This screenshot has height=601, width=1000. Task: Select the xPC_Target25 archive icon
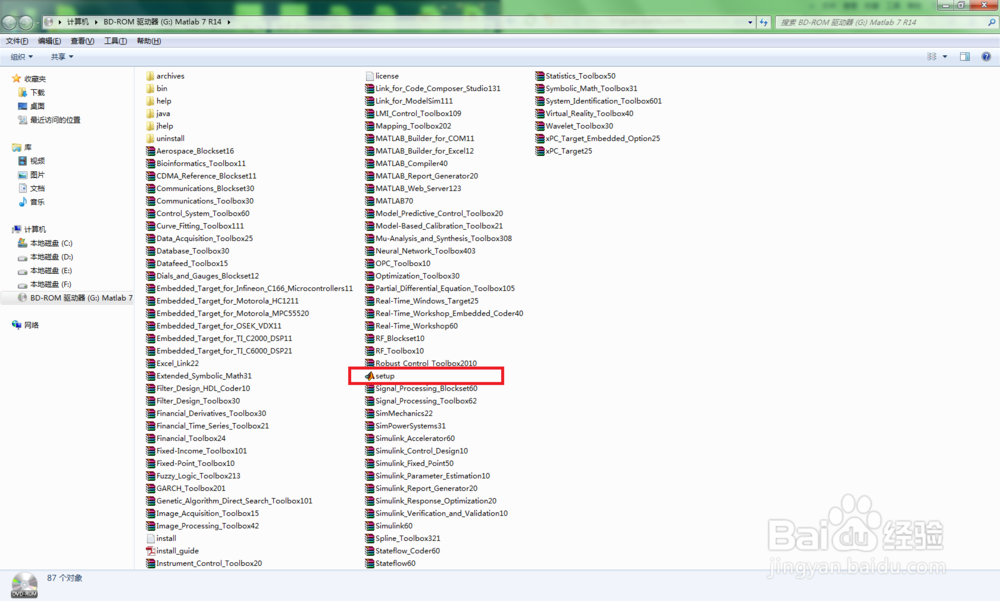click(540, 151)
